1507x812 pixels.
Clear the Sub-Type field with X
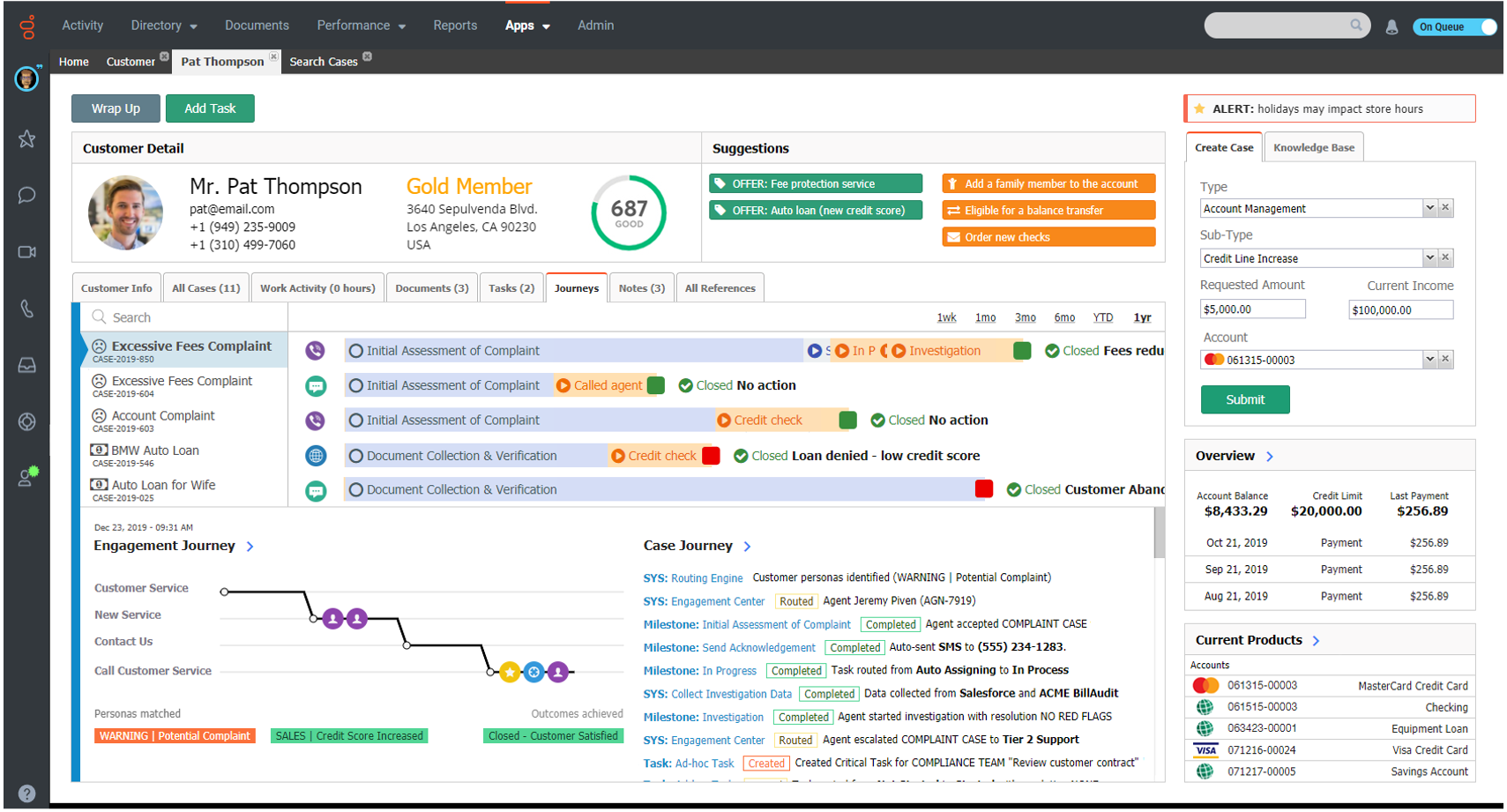1445,257
